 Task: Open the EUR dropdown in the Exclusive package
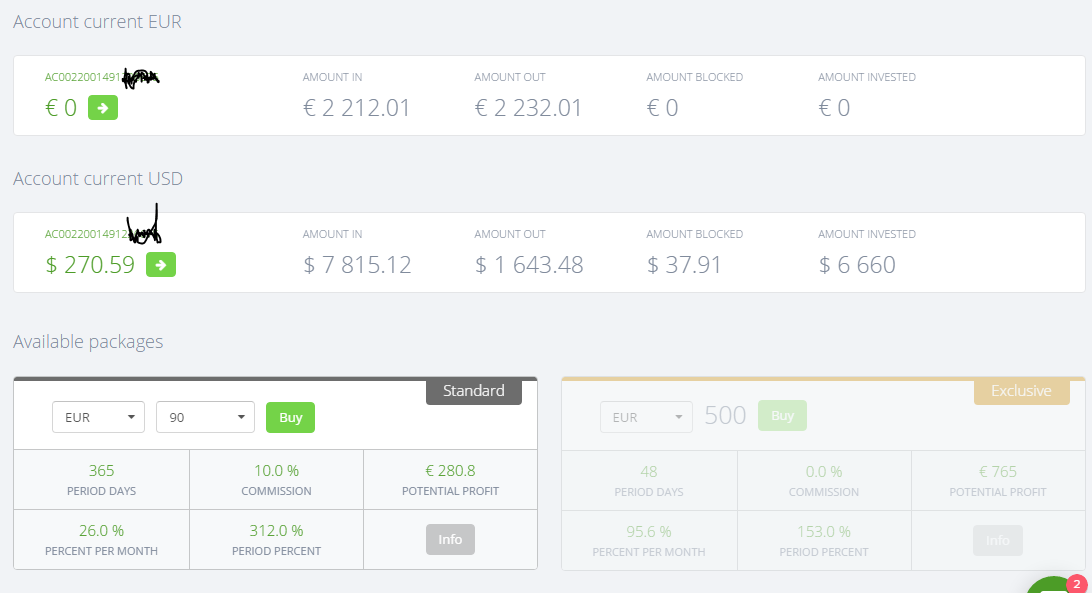click(x=646, y=417)
